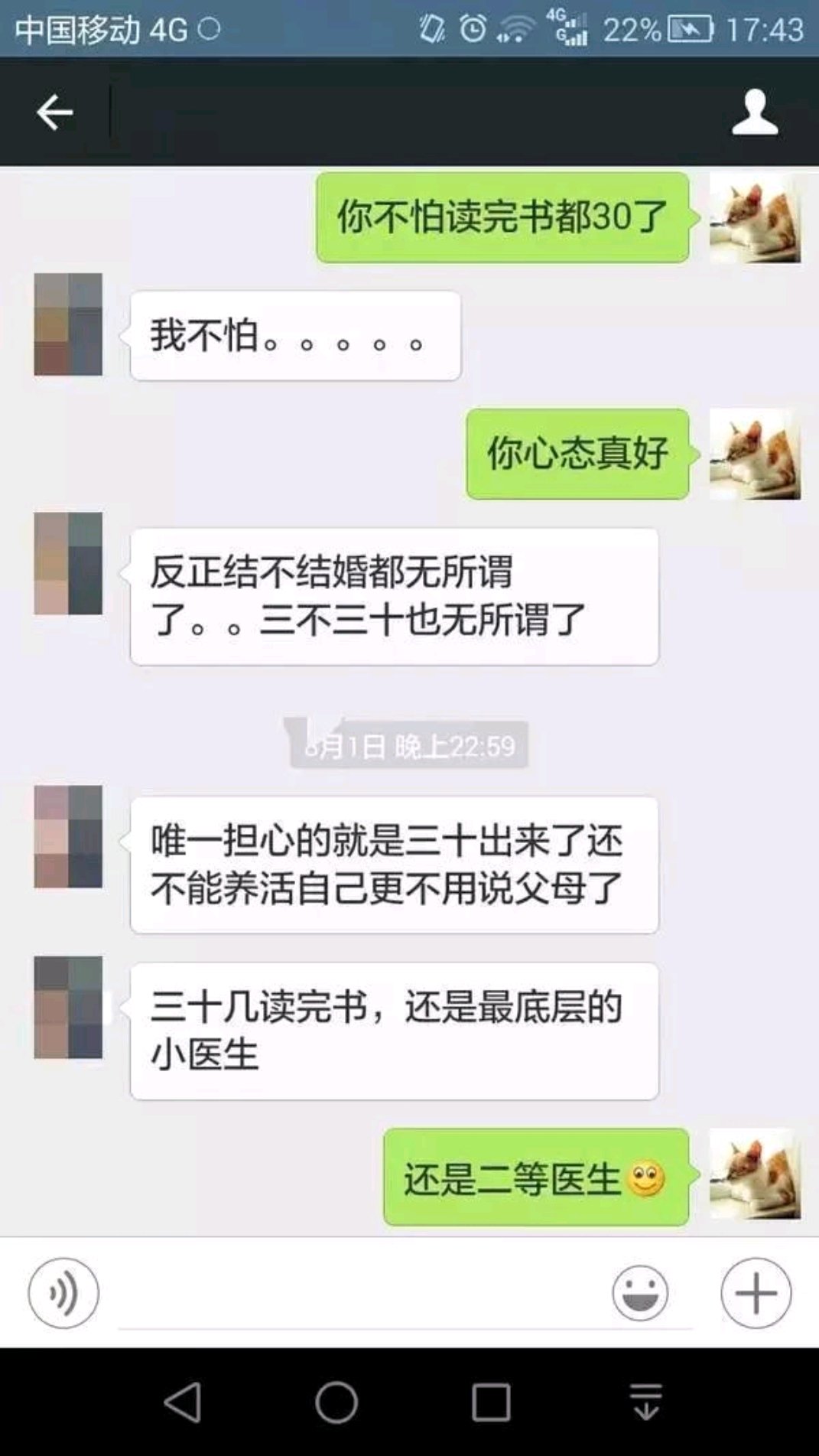Tap the Android back navigation button

(183, 1402)
